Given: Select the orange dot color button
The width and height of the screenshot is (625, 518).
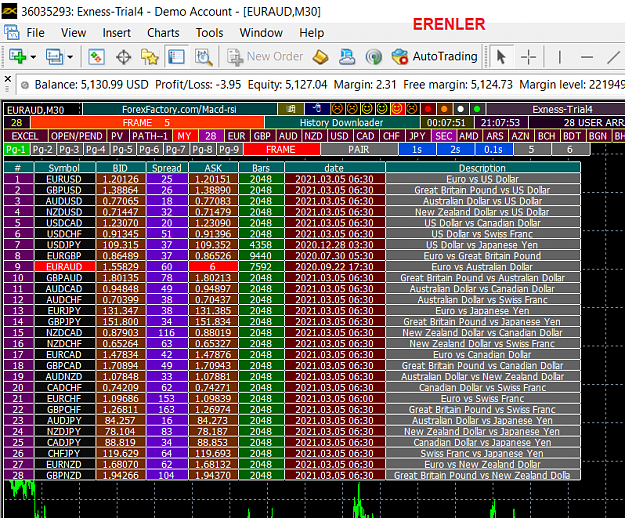Looking at the screenshot, I should (x=444, y=109).
